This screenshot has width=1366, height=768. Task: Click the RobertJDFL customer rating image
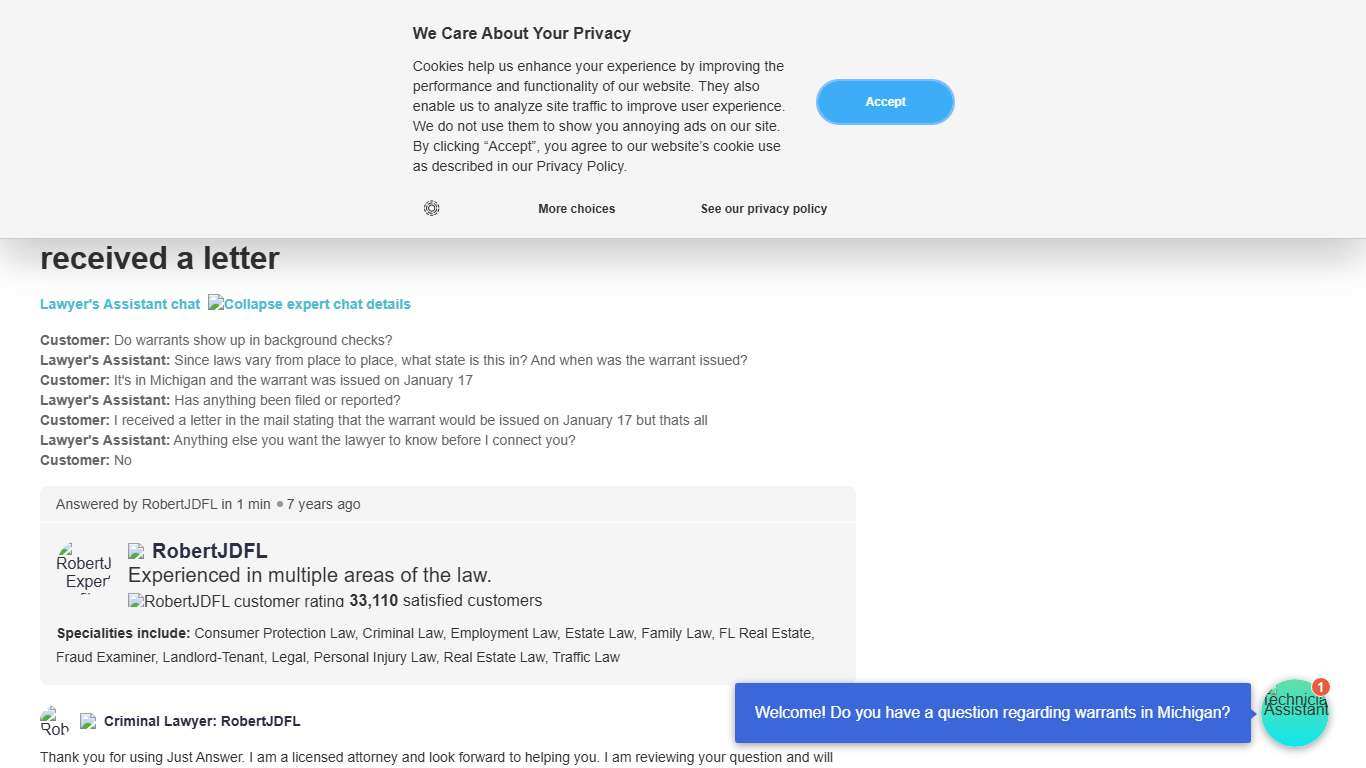(236, 601)
